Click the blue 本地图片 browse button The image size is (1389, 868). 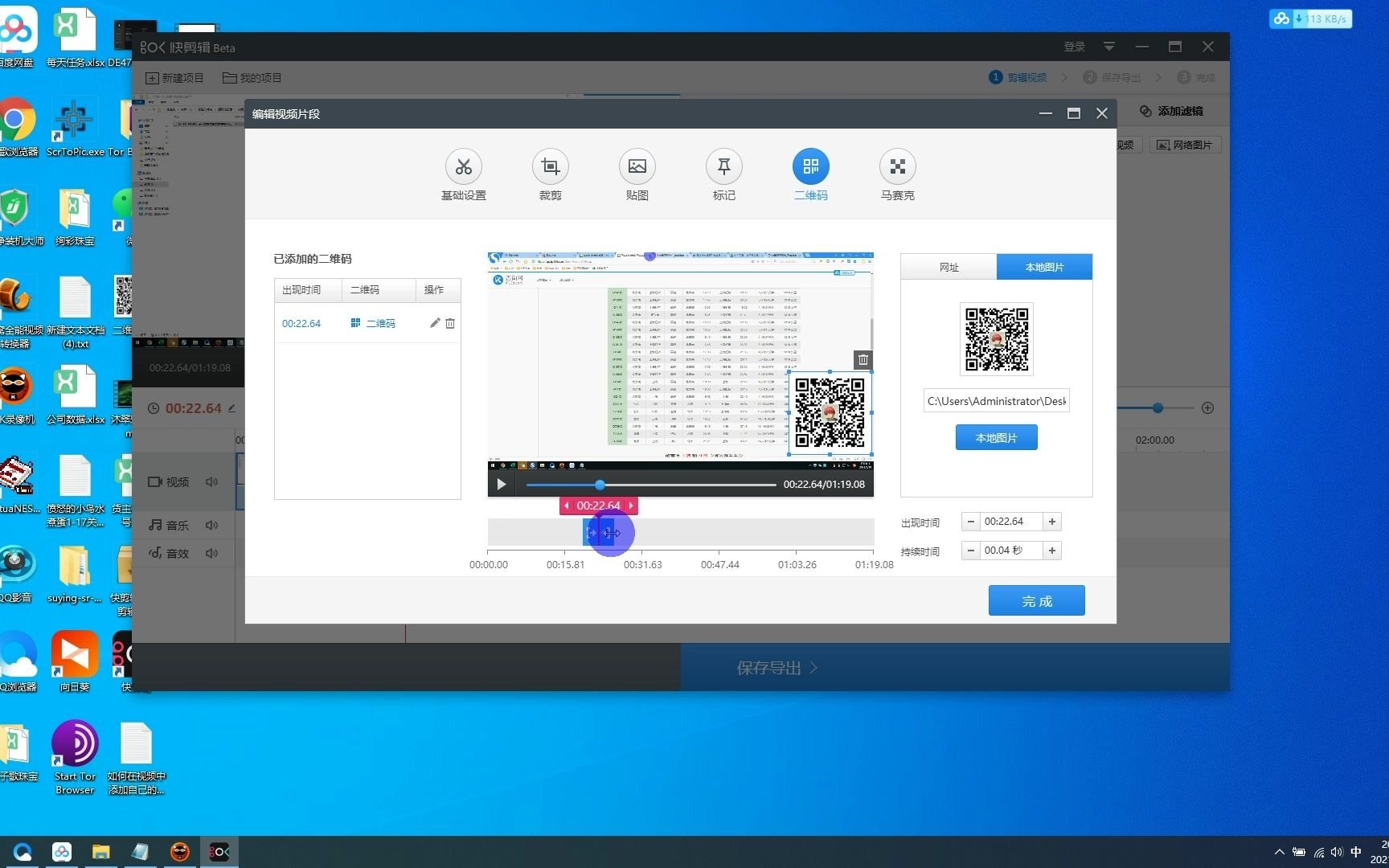point(997,438)
